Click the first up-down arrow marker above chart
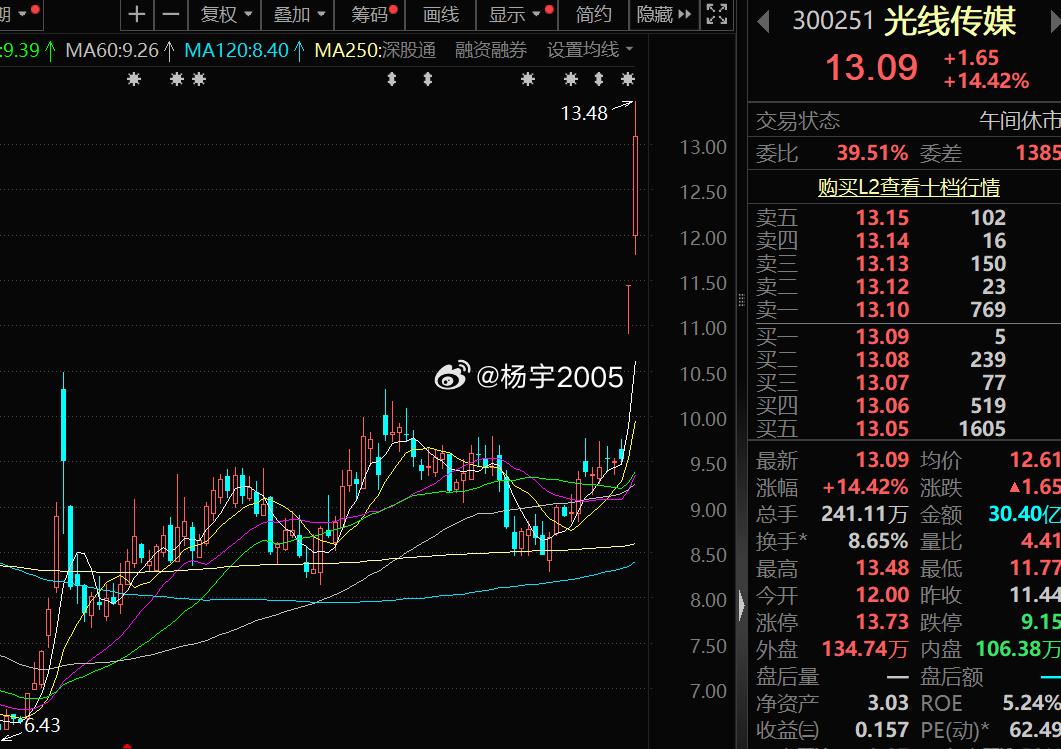 pos(392,79)
